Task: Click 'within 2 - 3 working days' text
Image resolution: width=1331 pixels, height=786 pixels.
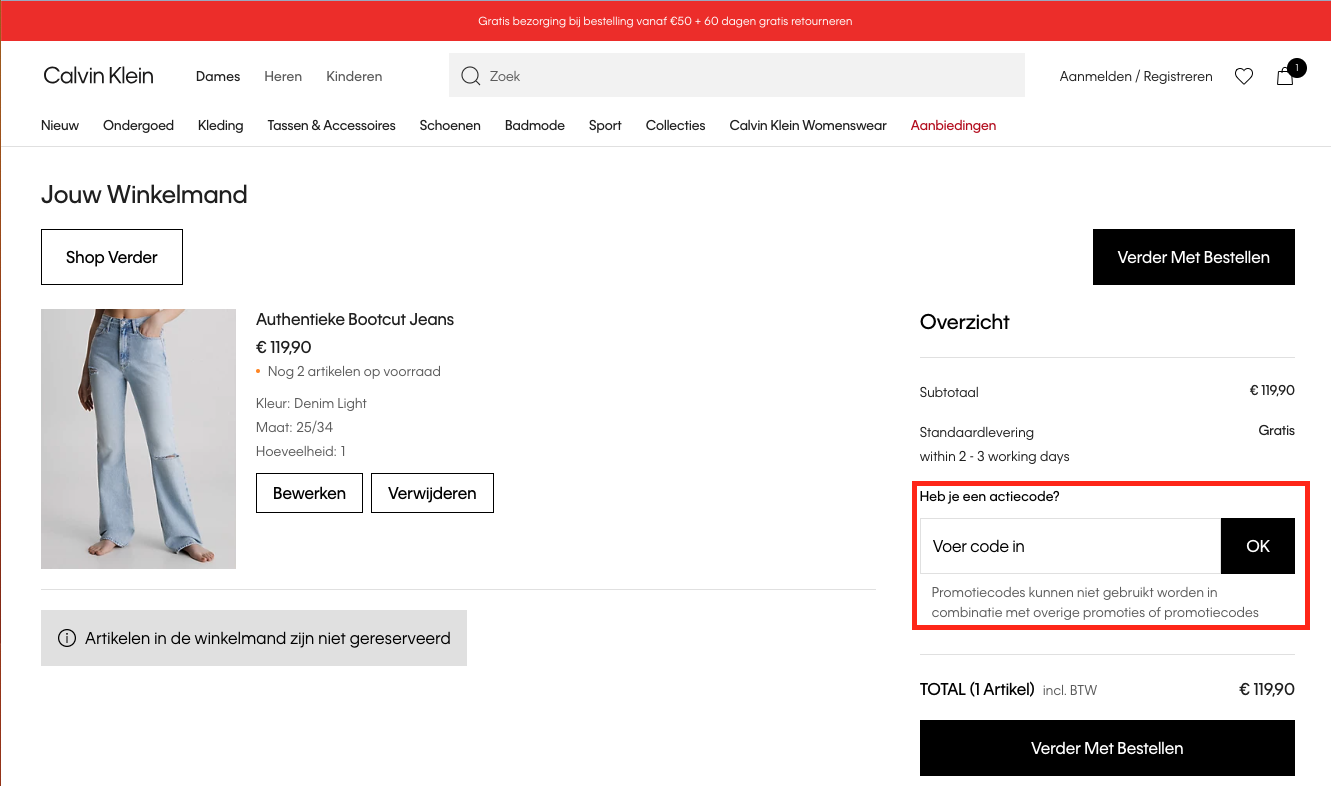Action: (x=995, y=457)
